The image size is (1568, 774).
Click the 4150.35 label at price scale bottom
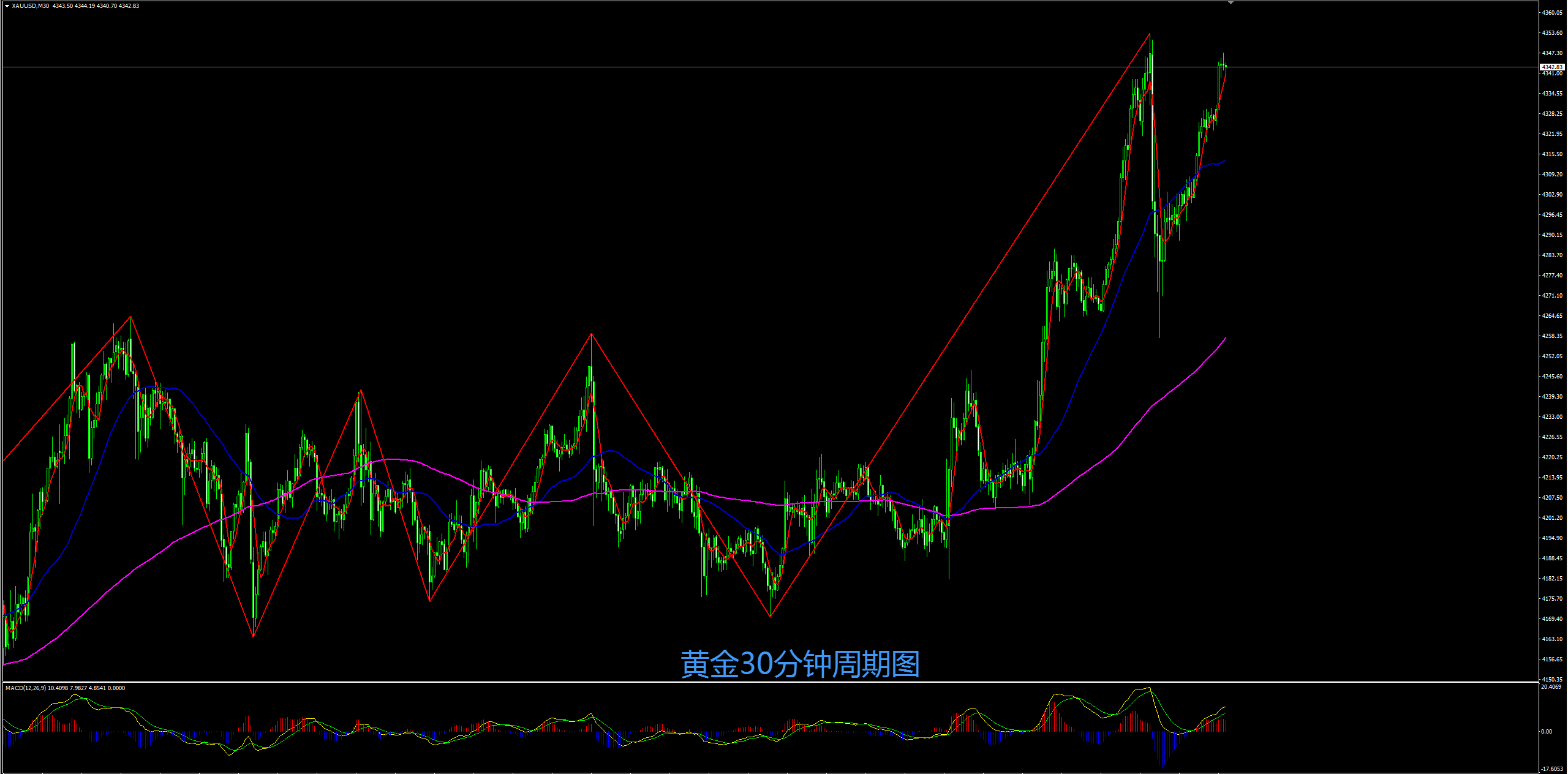(x=1552, y=679)
